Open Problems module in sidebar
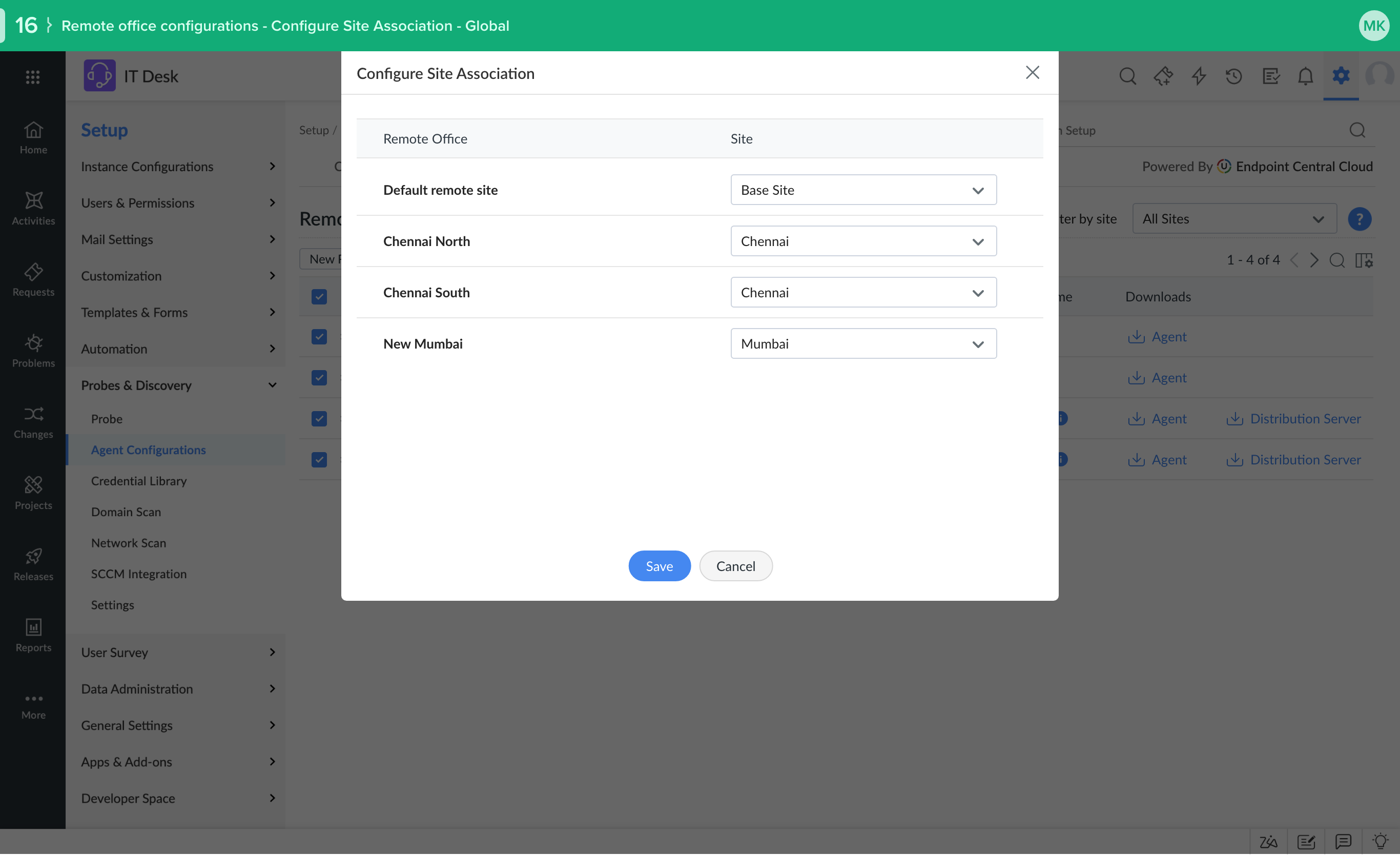 click(x=33, y=351)
